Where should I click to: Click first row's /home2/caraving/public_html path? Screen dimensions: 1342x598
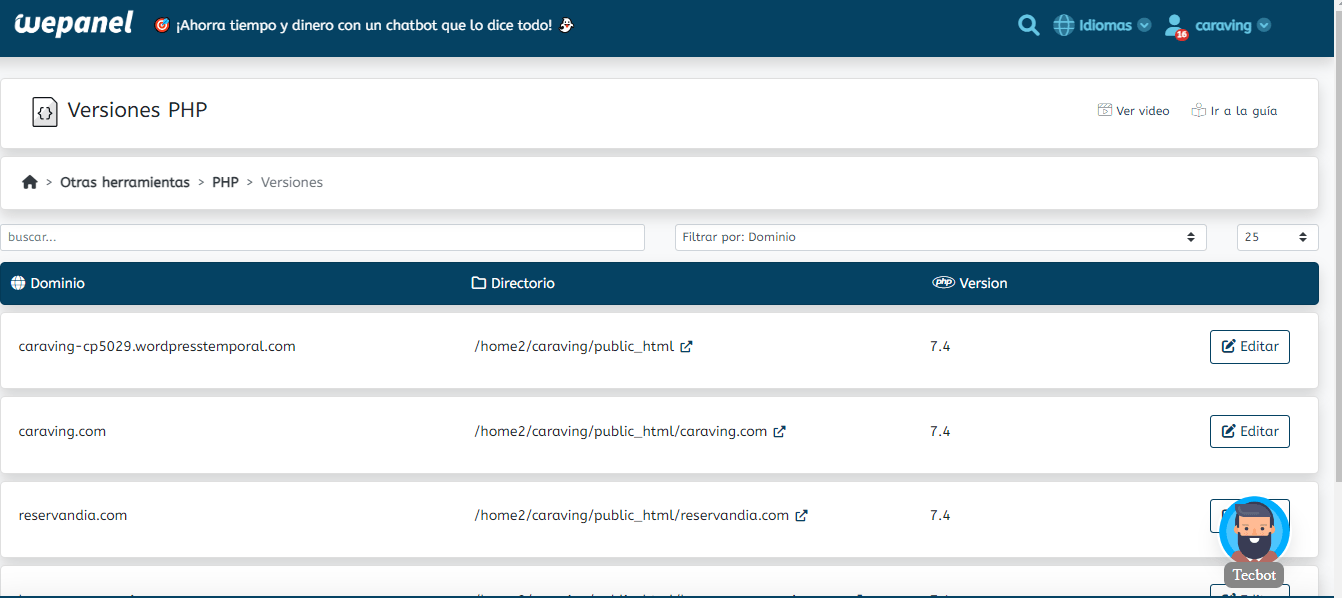point(574,347)
